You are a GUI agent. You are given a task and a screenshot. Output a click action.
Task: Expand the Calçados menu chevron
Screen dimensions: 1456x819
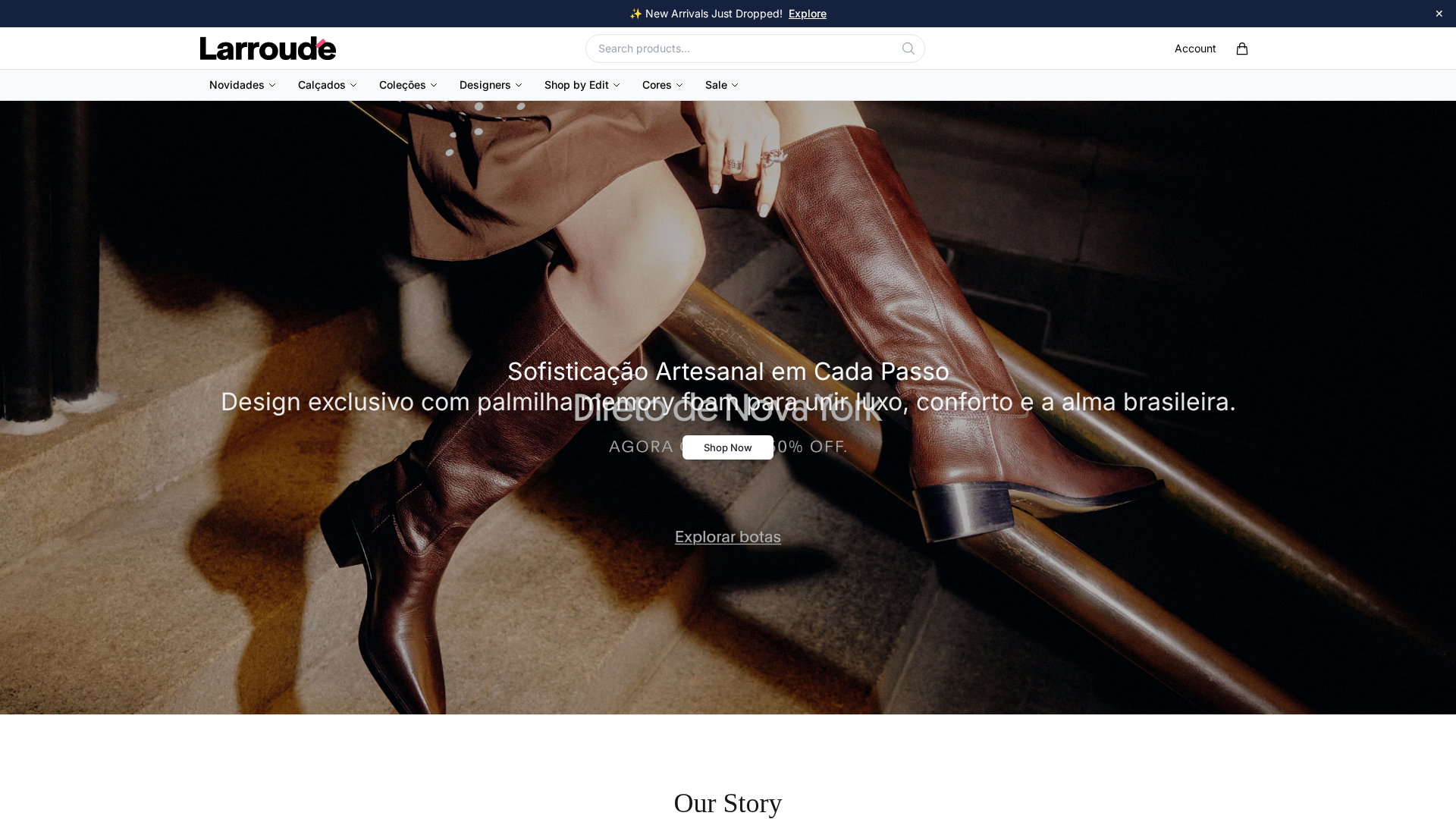[x=353, y=85]
